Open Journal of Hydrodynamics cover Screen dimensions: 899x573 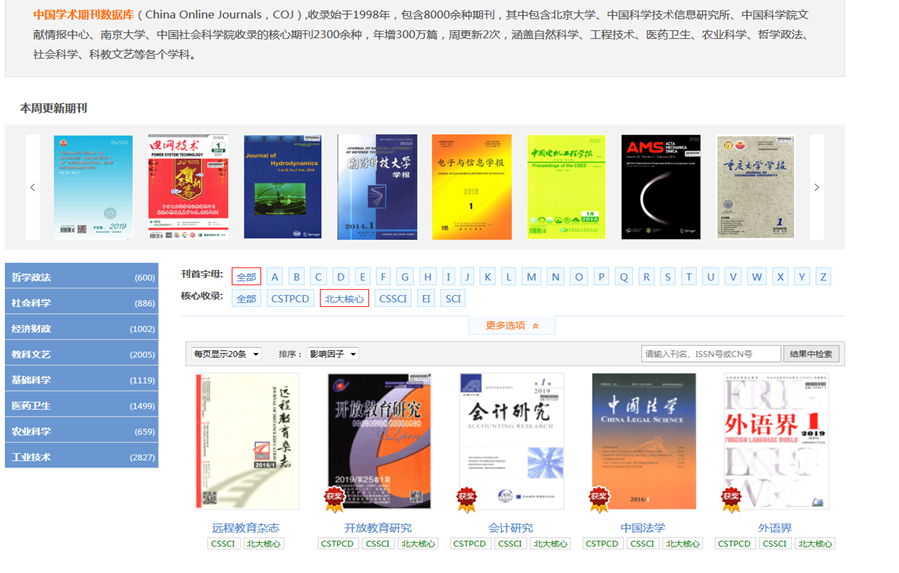click(x=283, y=187)
